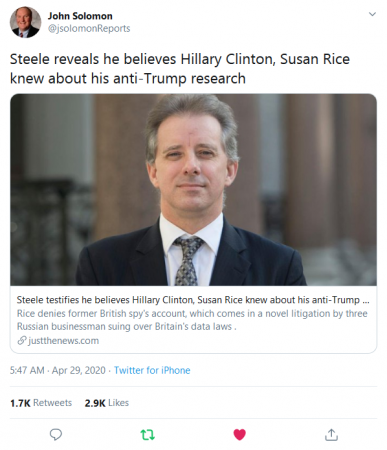The image size is (387, 450).
Task: Click the link chain icon beside justthenews.com
Action: click(22, 341)
